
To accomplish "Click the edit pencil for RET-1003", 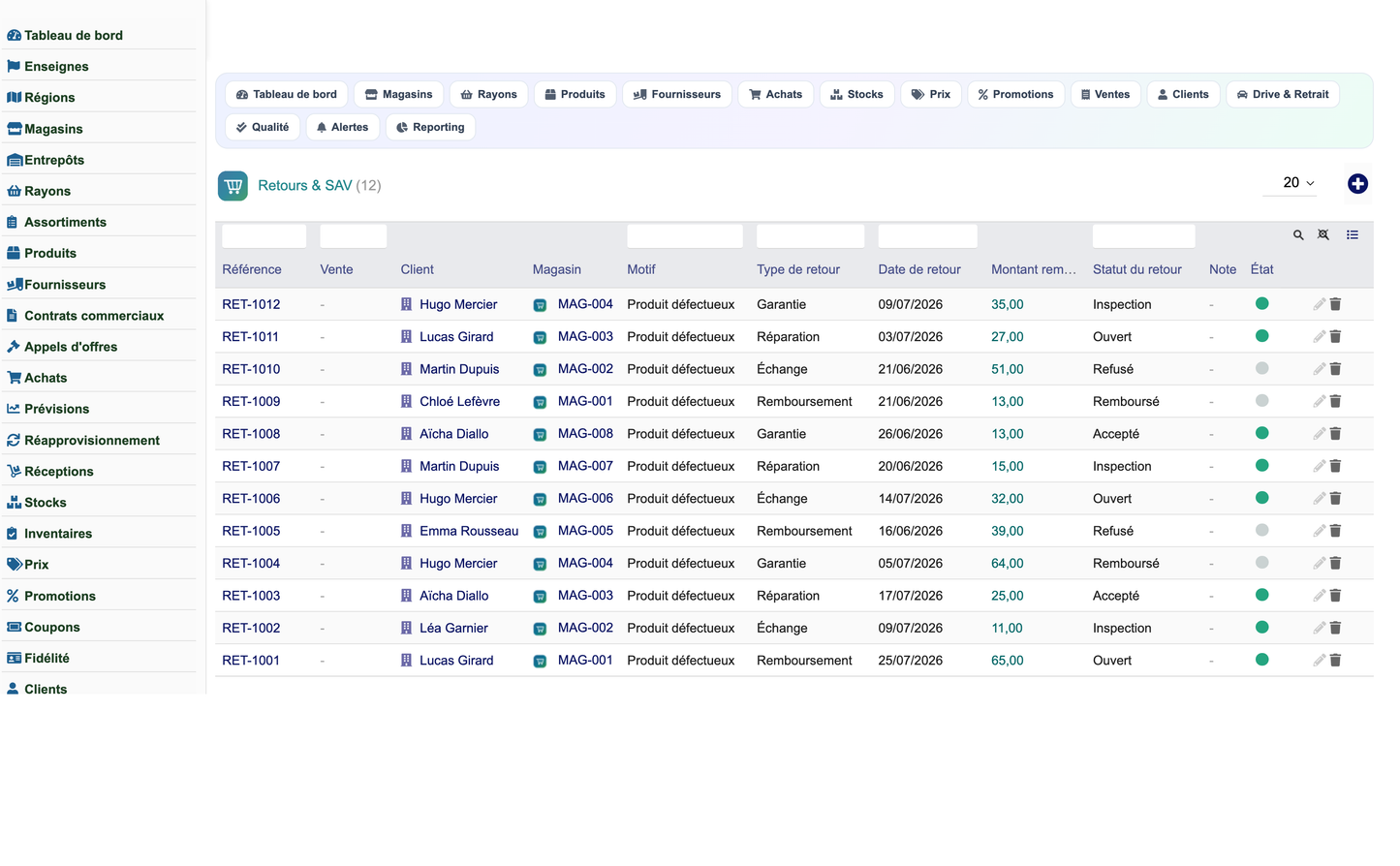I will point(1319,596).
